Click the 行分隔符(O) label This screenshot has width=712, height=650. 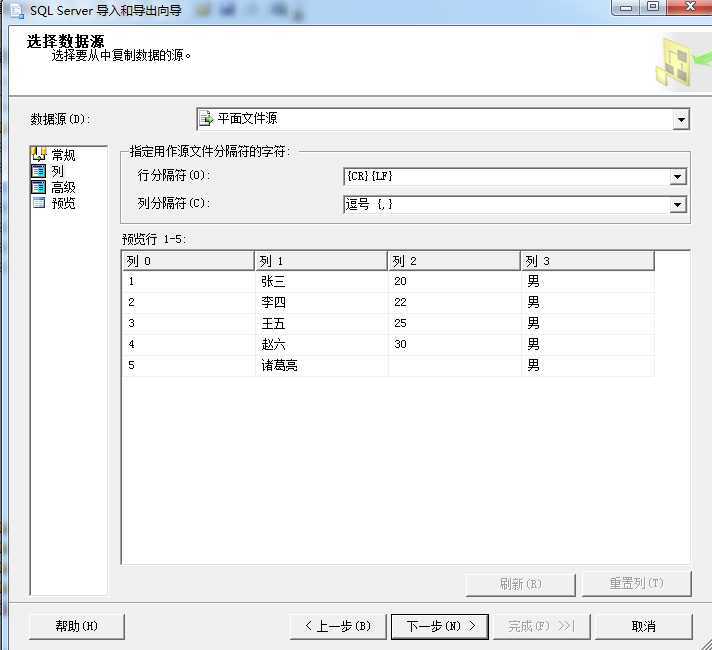(174, 175)
